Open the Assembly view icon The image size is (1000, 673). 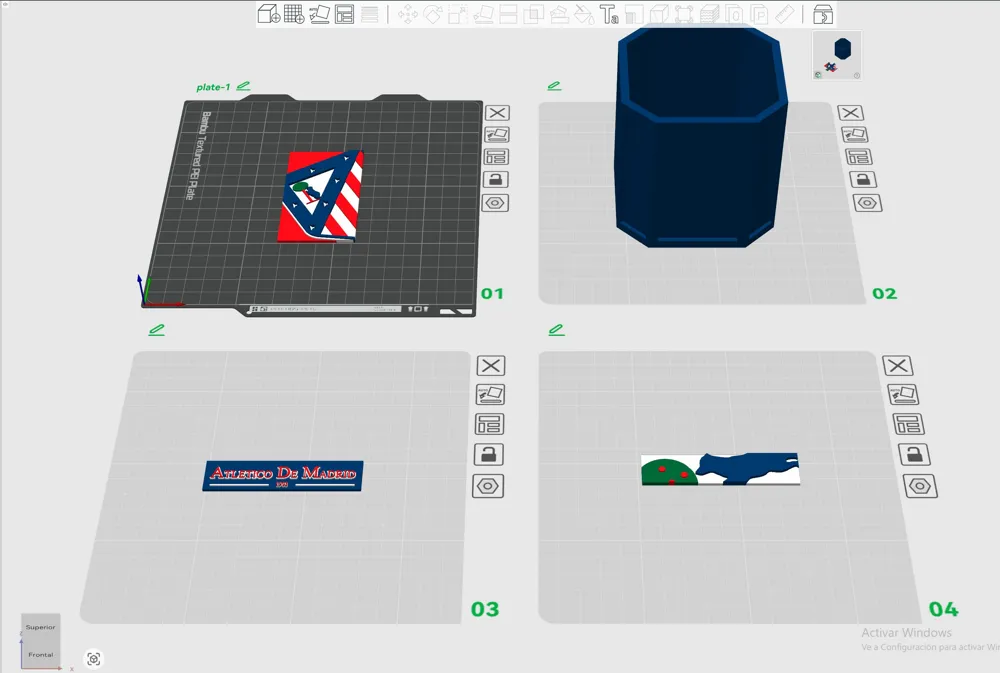pos(823,13)
